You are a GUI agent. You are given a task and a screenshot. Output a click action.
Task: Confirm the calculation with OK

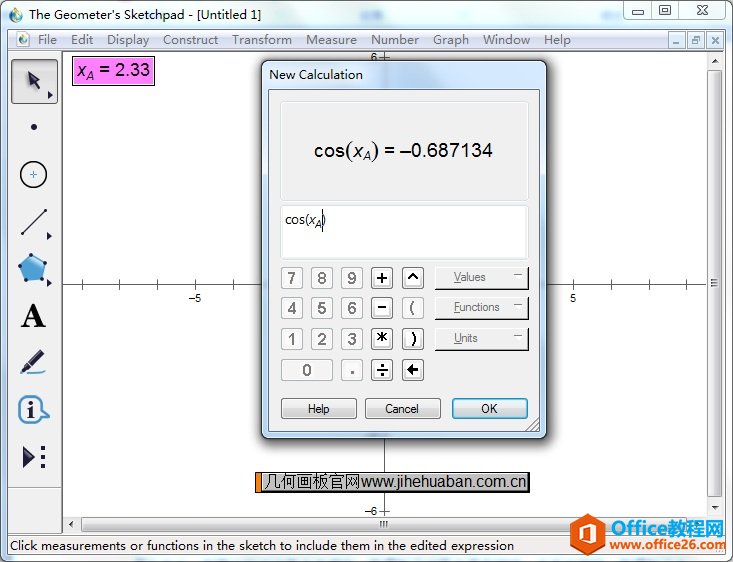click(489, 409)
